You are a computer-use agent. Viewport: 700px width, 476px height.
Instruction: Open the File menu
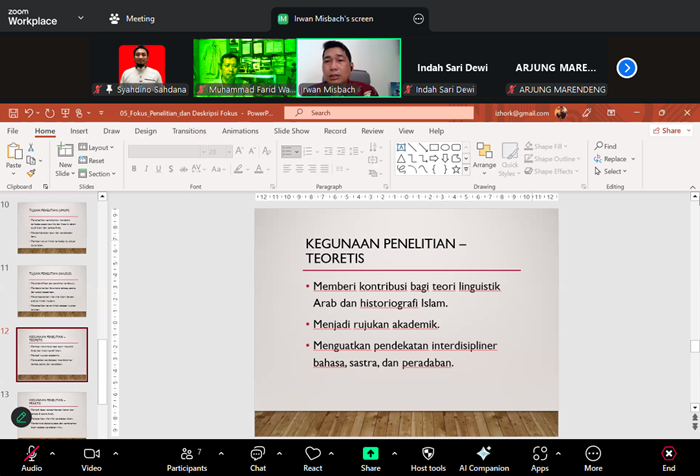(12, 131)
